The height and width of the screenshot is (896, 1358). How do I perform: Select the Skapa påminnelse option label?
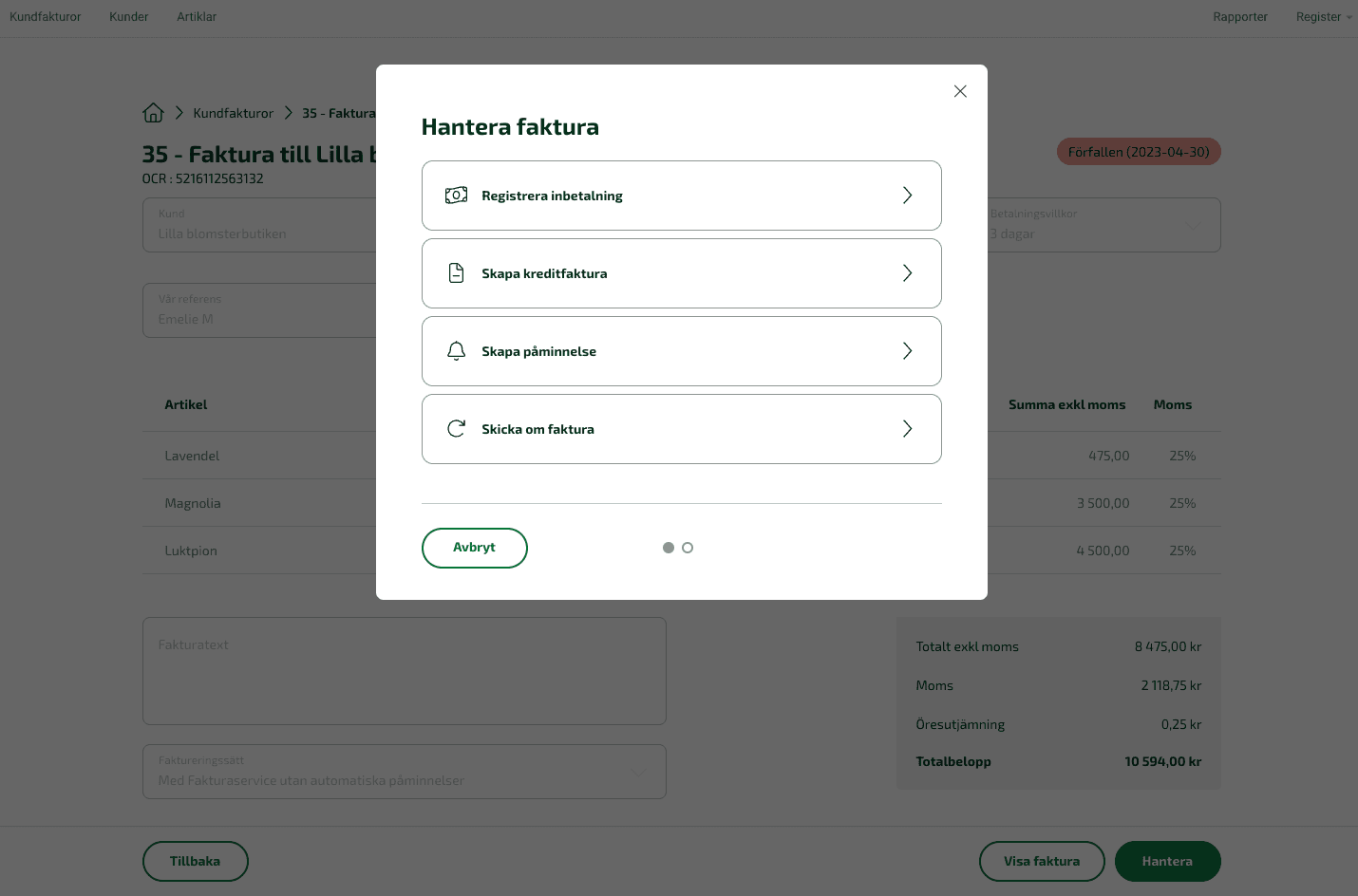pyautogui.click(x=538, y=351)
